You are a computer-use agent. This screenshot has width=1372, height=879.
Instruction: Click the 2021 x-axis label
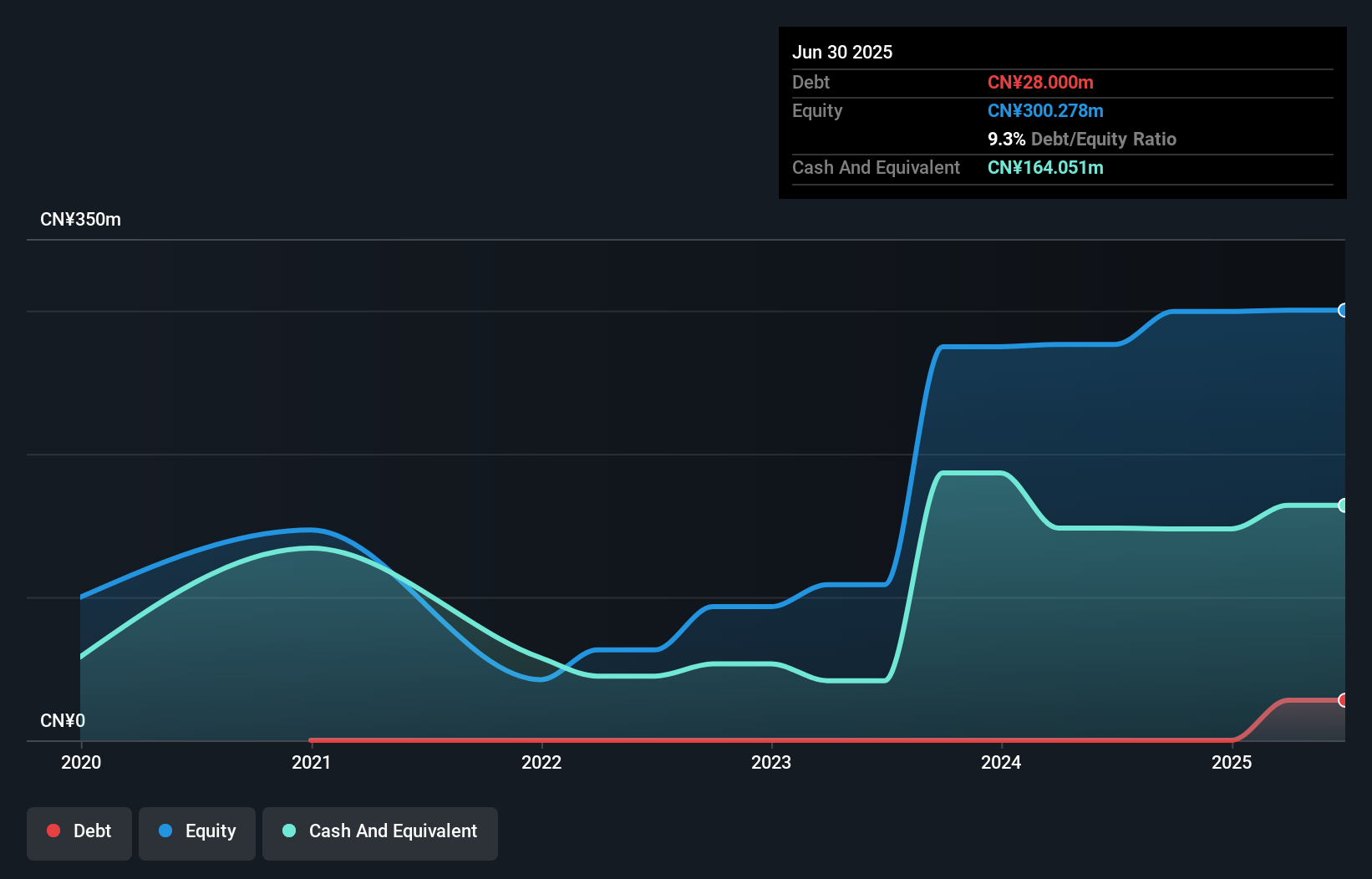pyautogui.click(x=312, y=762)
